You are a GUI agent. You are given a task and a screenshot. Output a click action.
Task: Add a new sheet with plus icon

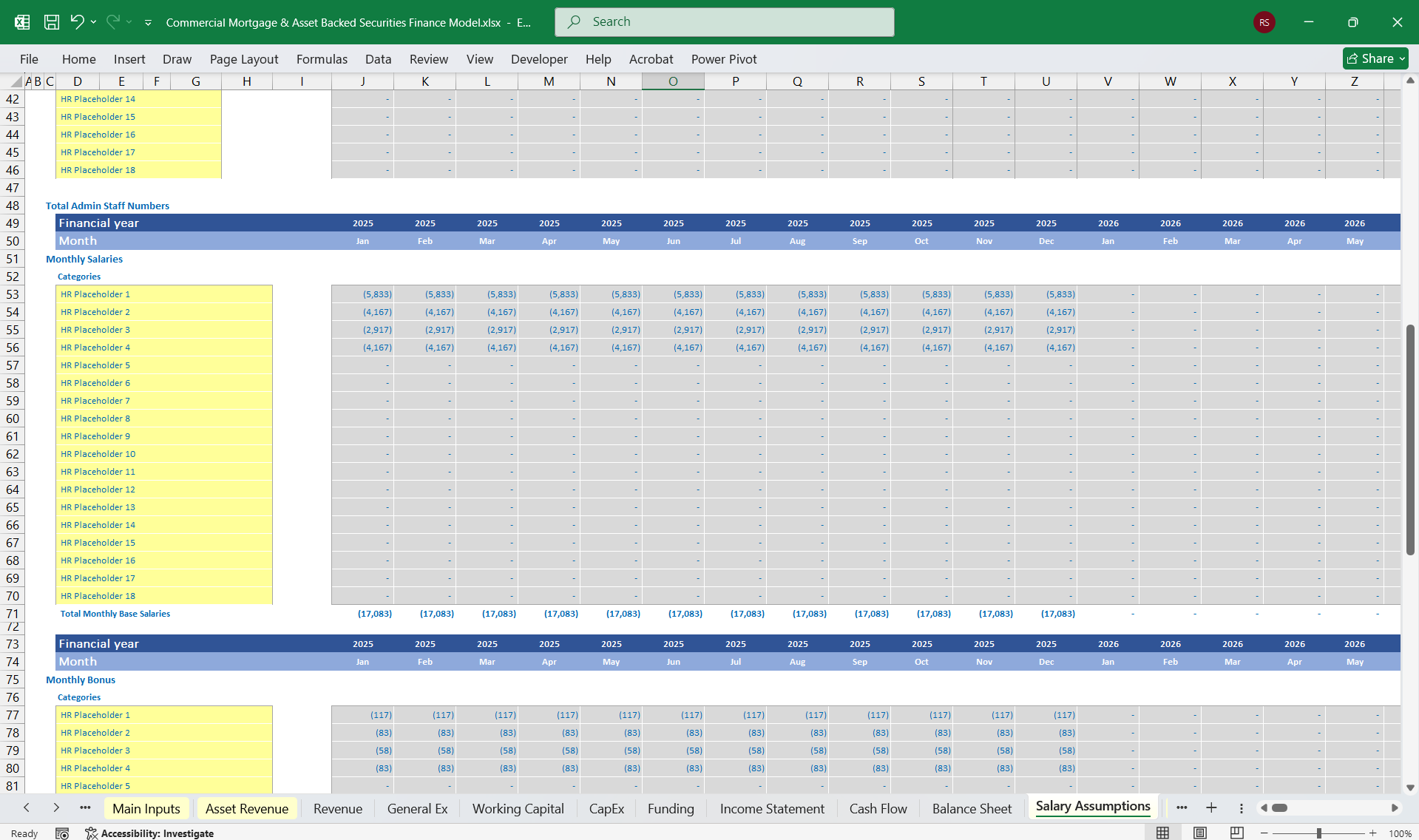tap(1211, 808)
